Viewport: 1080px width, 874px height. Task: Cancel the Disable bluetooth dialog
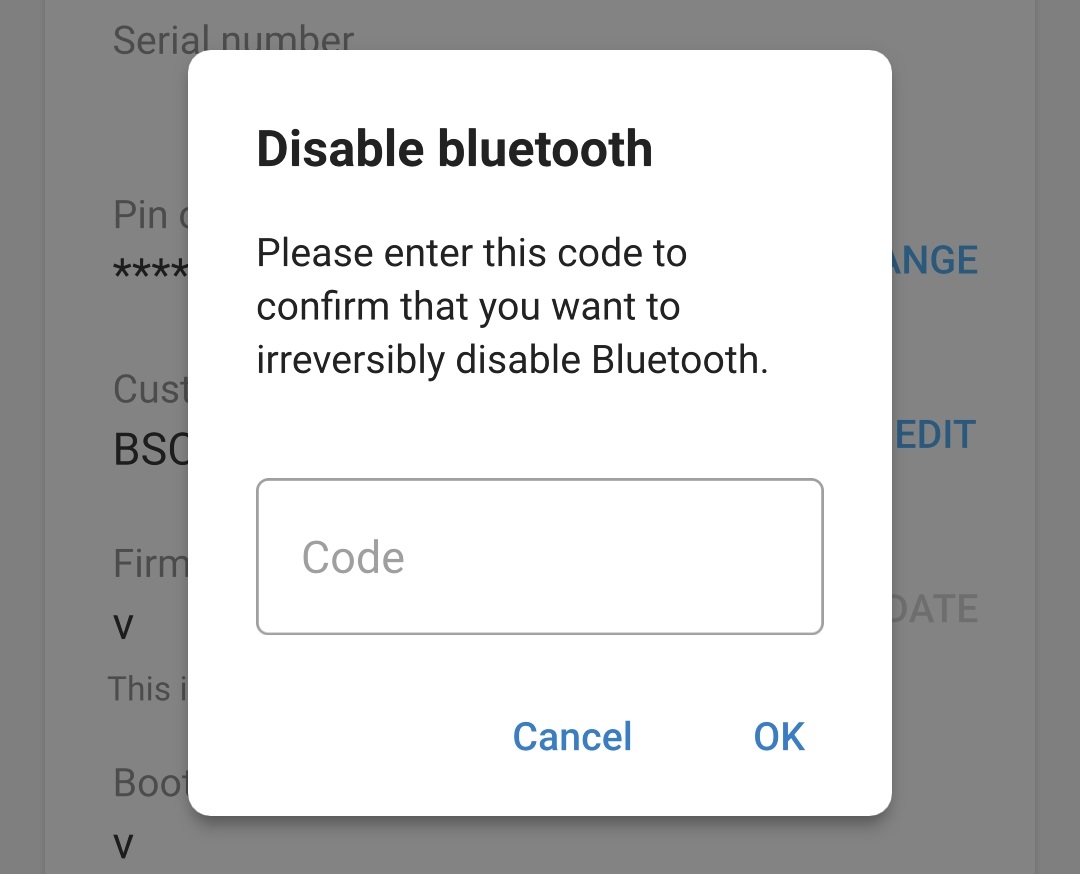(x=571, y=736)
